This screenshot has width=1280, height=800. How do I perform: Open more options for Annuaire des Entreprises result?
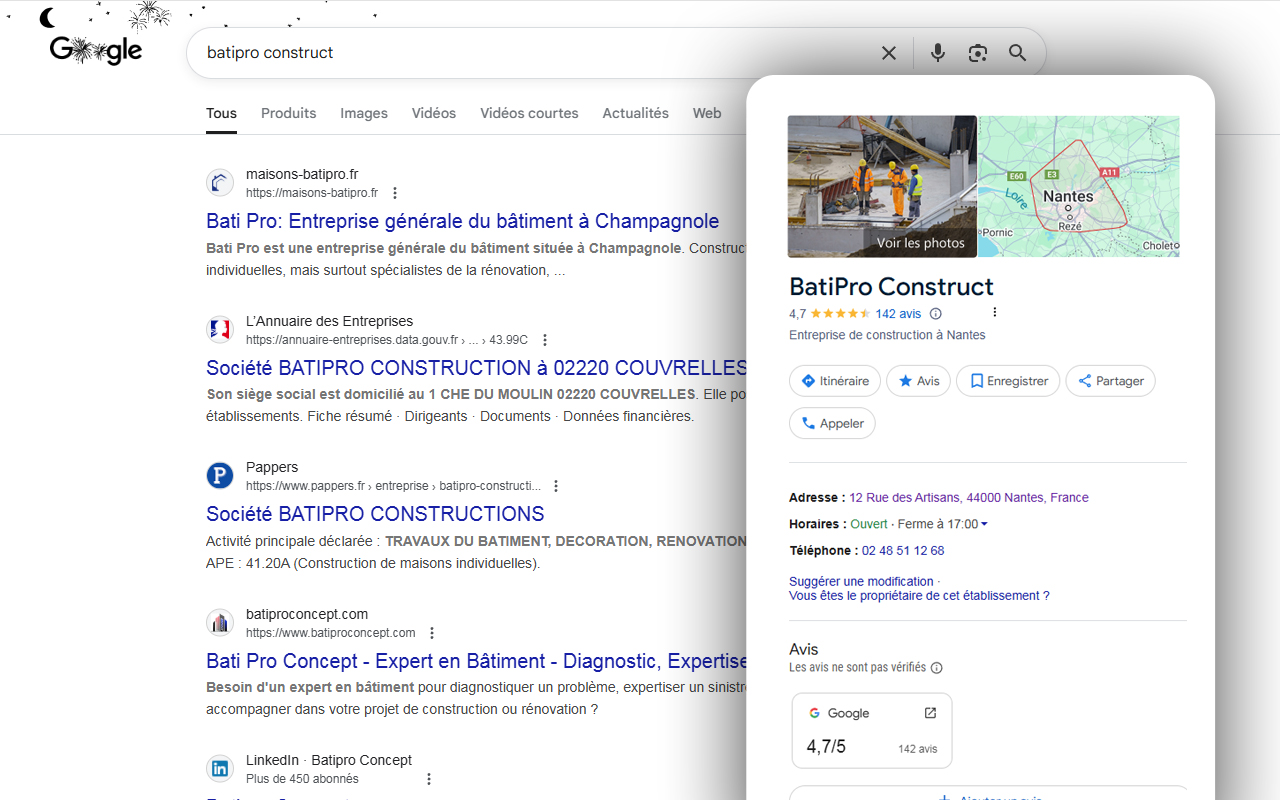[545, 340]
